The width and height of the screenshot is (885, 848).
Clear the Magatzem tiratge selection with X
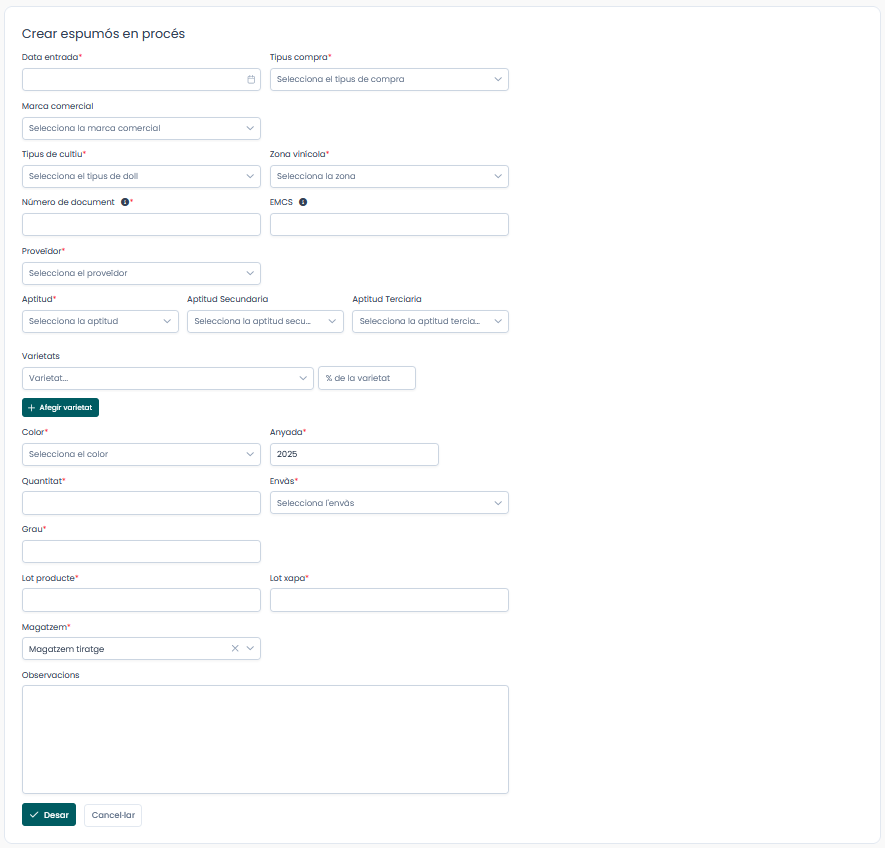point(235,648)
